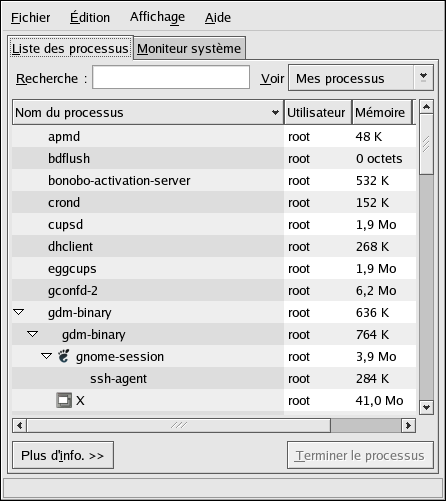Open the Fichier menu
The image size is (446, 501).
point(30,17)
